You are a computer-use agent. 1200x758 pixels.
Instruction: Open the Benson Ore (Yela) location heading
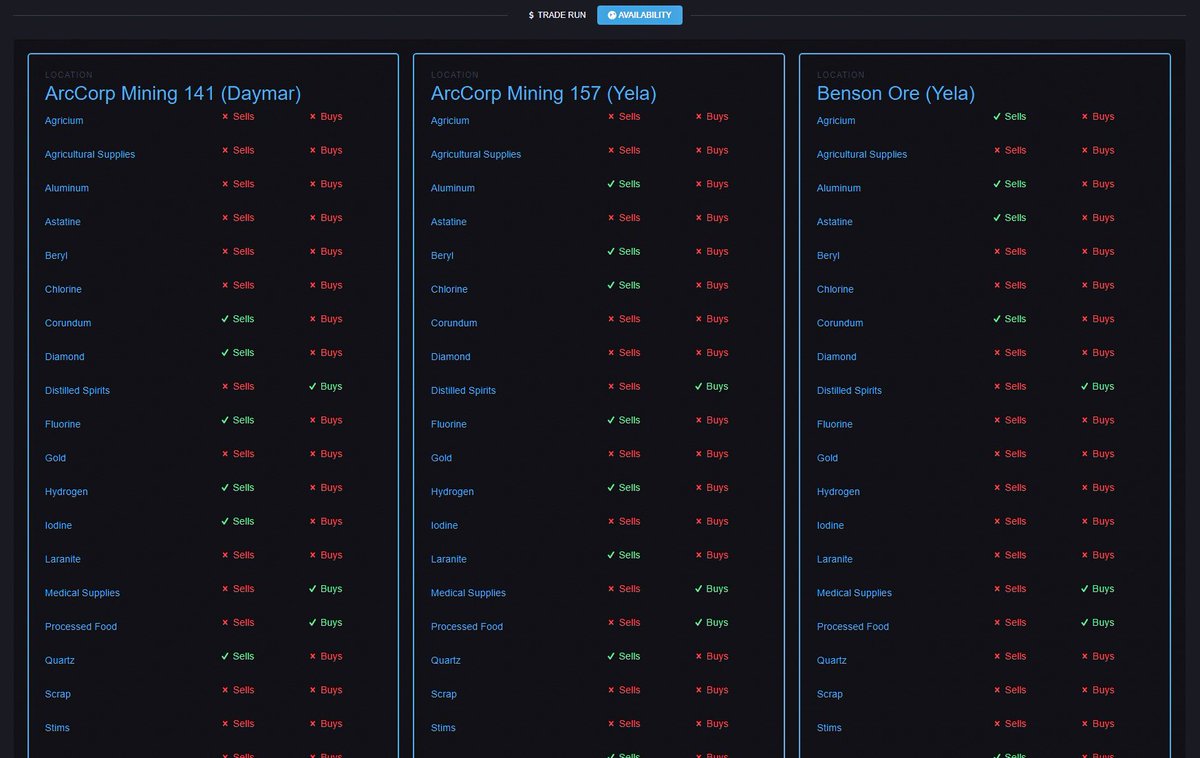point(895,93)
